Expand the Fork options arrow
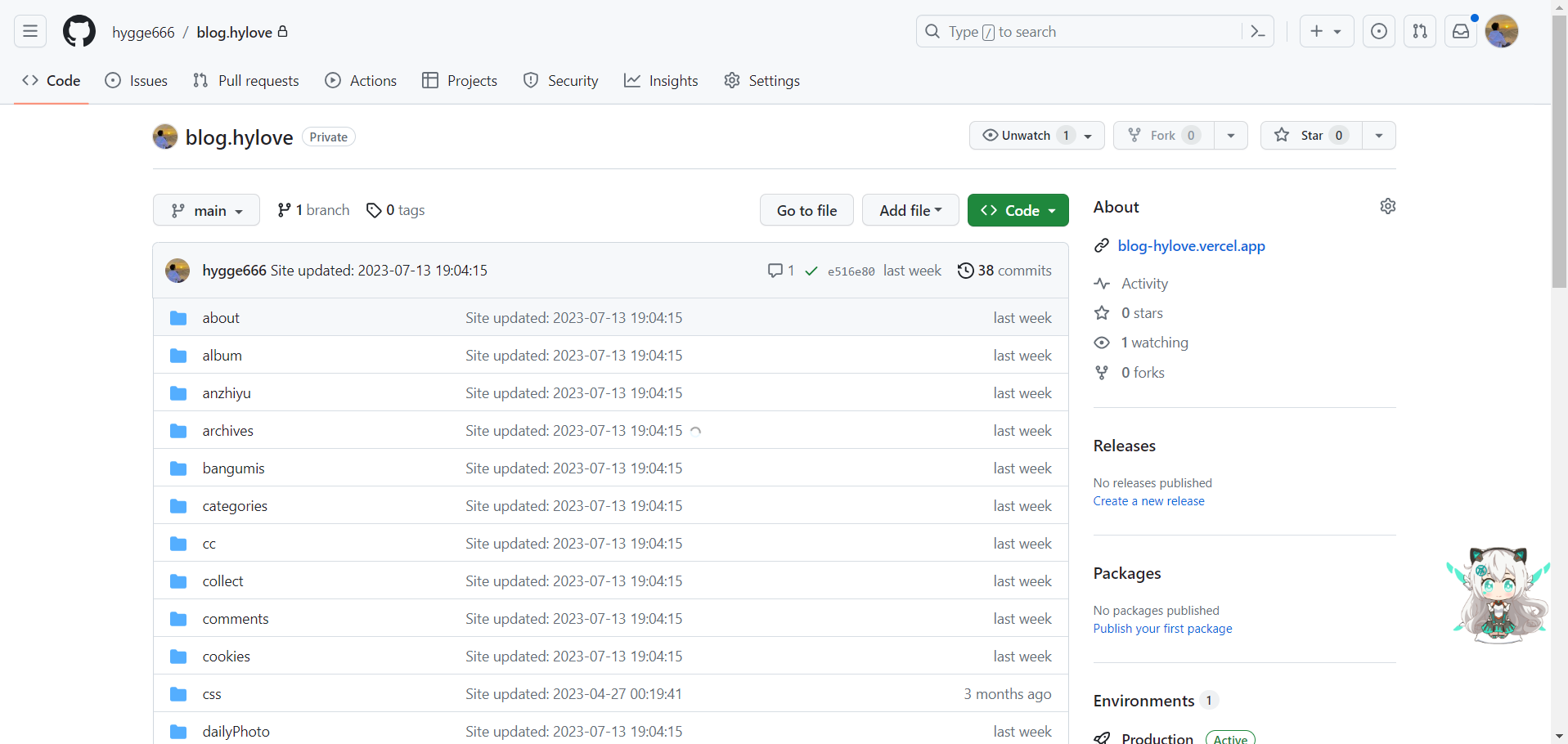 [1231, 136]
